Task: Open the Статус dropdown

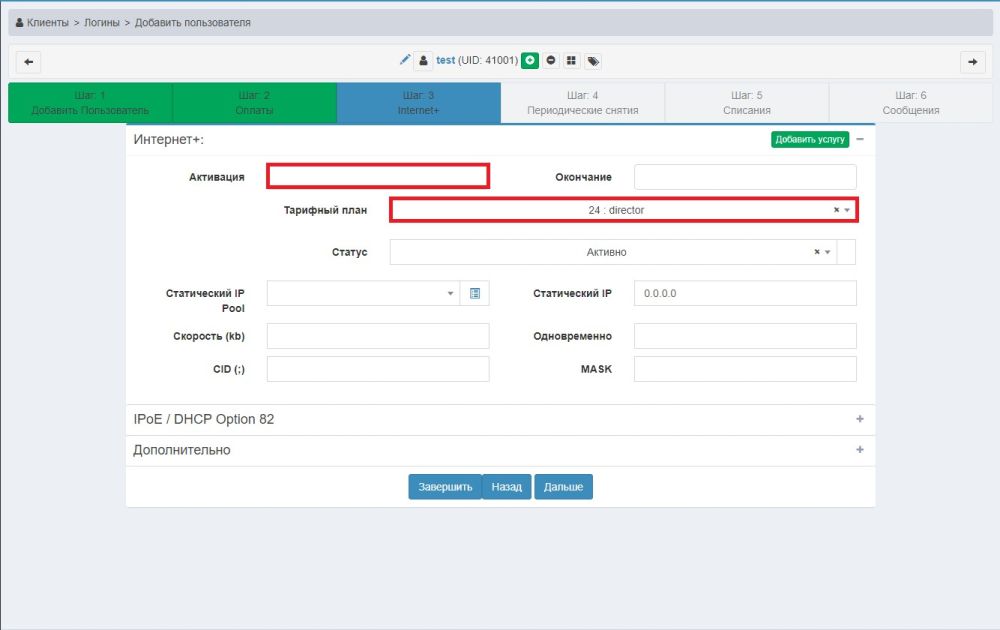Action: click(827, 252)
